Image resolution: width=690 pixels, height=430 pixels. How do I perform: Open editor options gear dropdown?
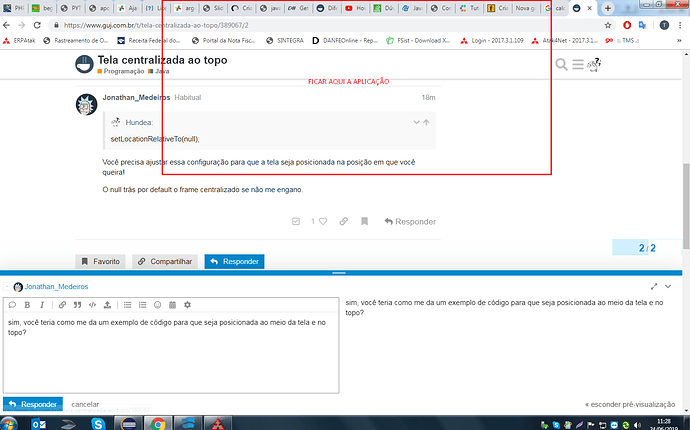[x=187, y=305]
